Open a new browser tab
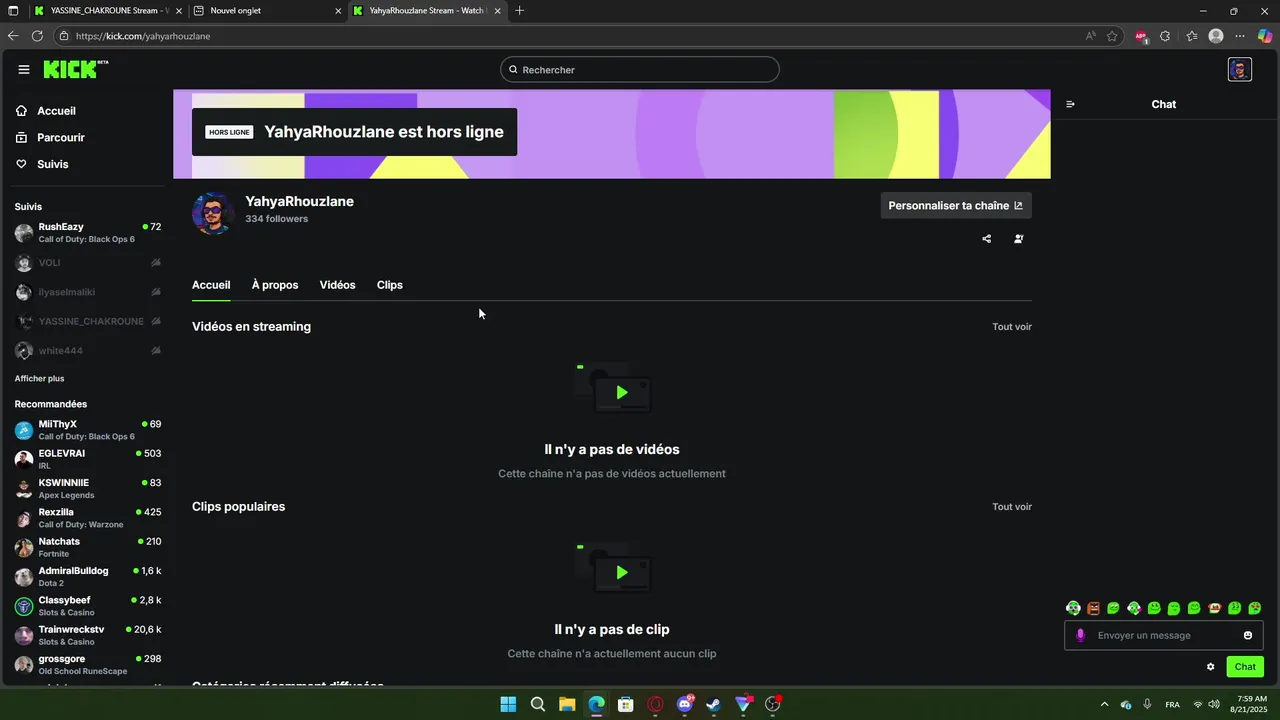 pyautogui.click(x=519, y=11)
